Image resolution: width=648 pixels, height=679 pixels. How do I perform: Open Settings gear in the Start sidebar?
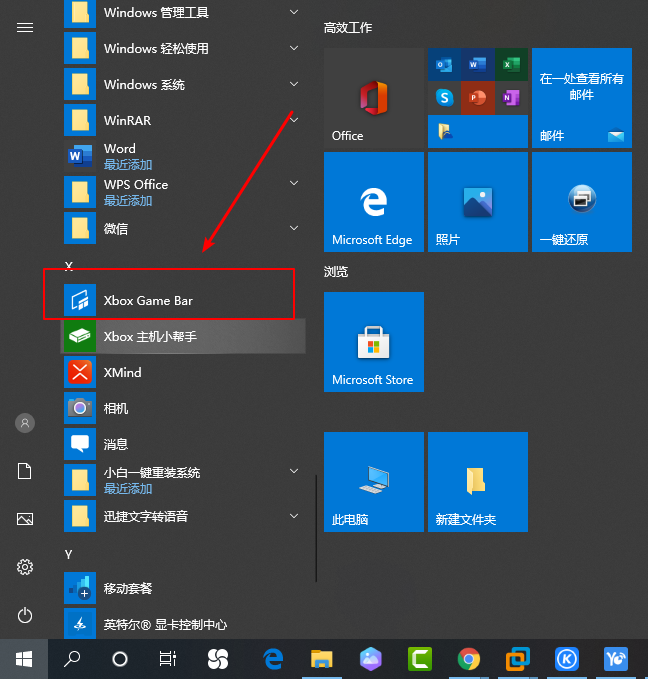(x=25, y=567)
